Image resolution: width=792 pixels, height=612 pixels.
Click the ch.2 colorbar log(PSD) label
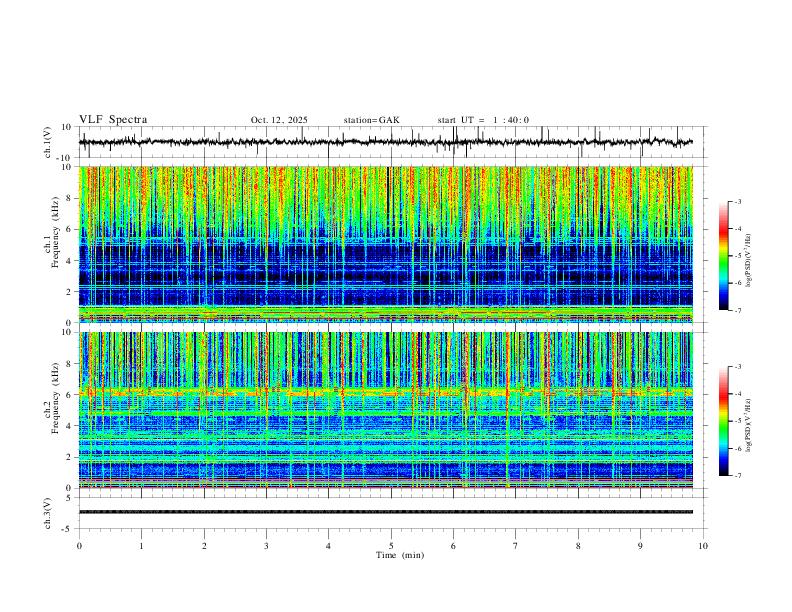pos(749,426)
